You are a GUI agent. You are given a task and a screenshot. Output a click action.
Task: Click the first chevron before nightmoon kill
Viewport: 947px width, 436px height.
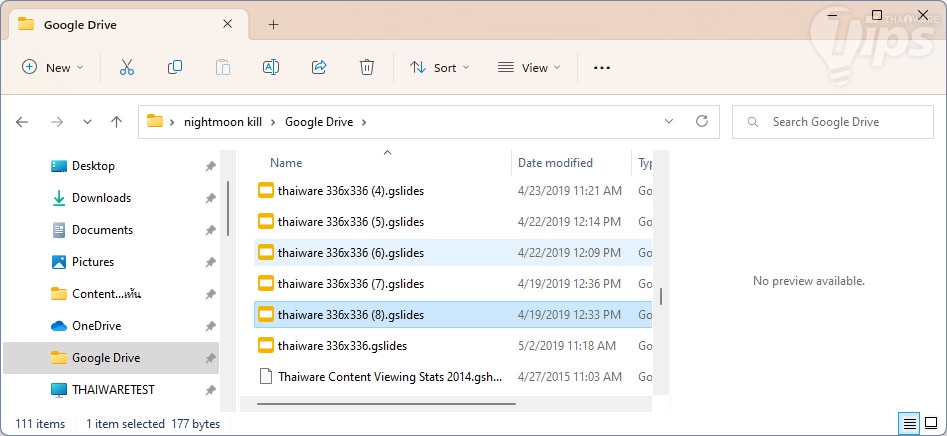(x=172, y=122)
